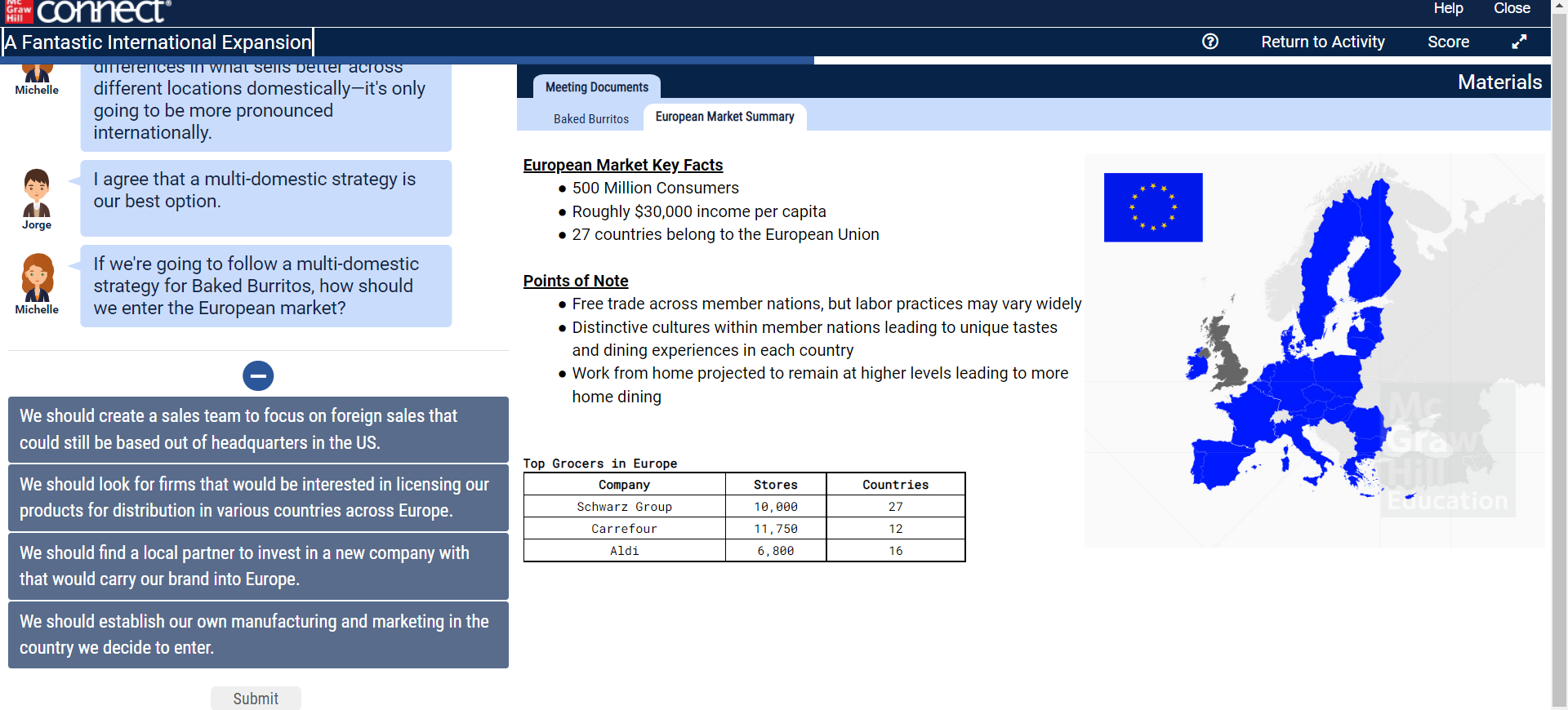The height and width of the screenshot is (710, 1568).
Task: Click the European Union flag image
Action: click(x=1153, y=207)
